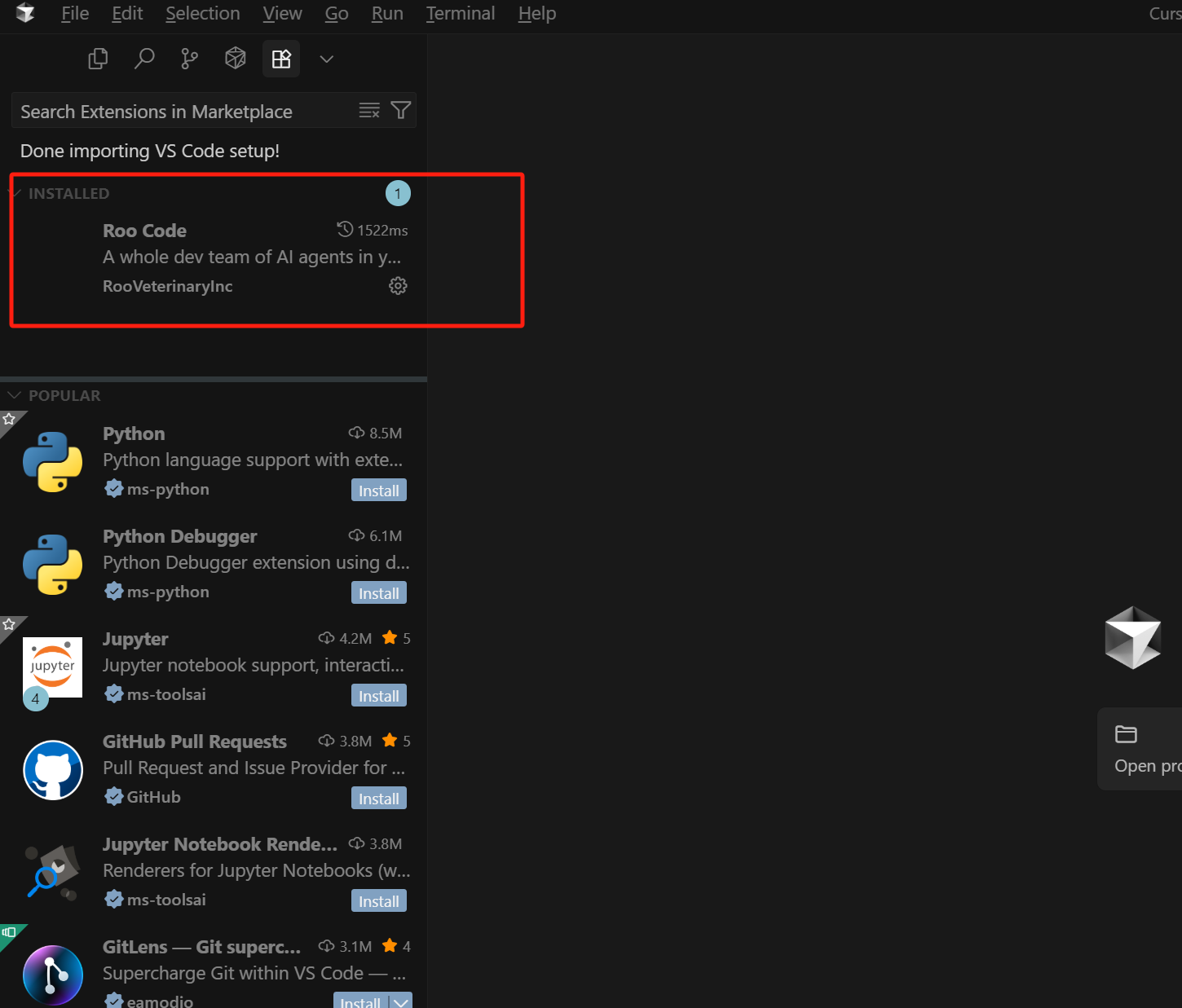Image resolution: width=1182 pixels, height=1008 pixels.
Task: Click Roo Code activation time clock icon
Action: 345,229
